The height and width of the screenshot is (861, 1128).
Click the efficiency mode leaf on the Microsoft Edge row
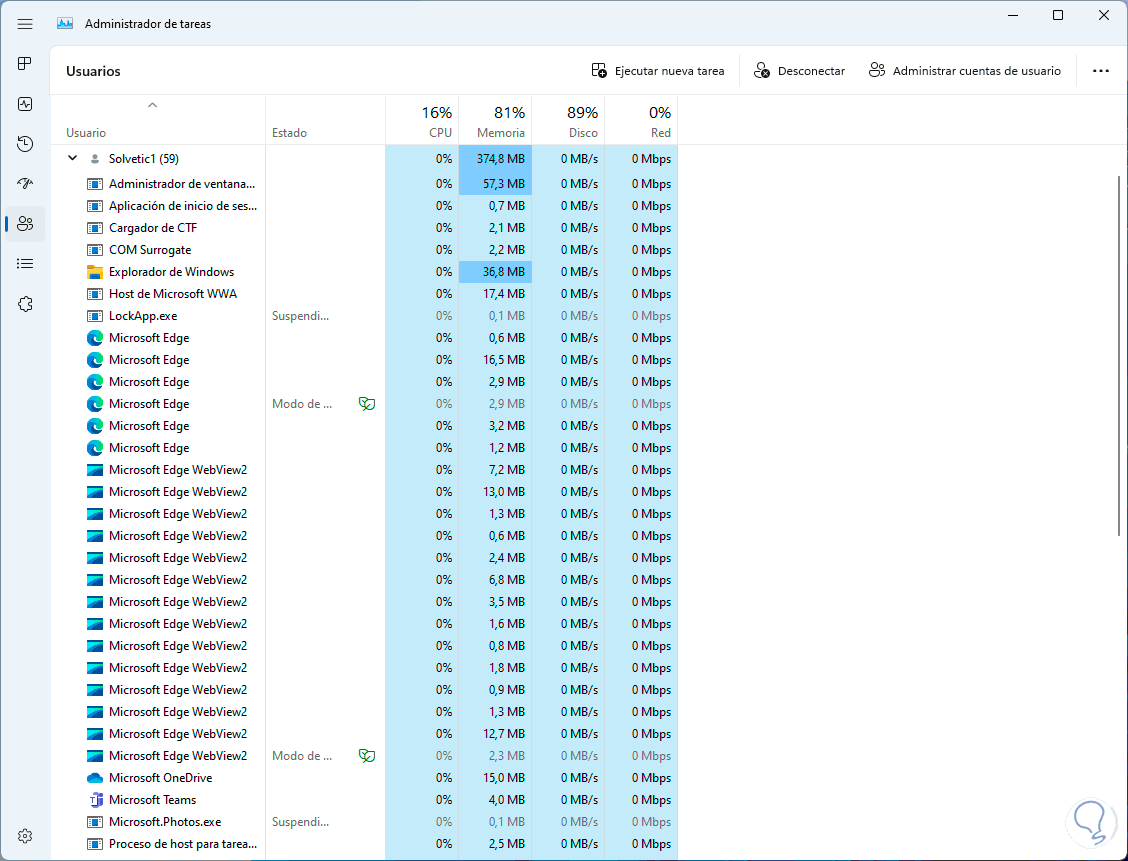(367, 404)
